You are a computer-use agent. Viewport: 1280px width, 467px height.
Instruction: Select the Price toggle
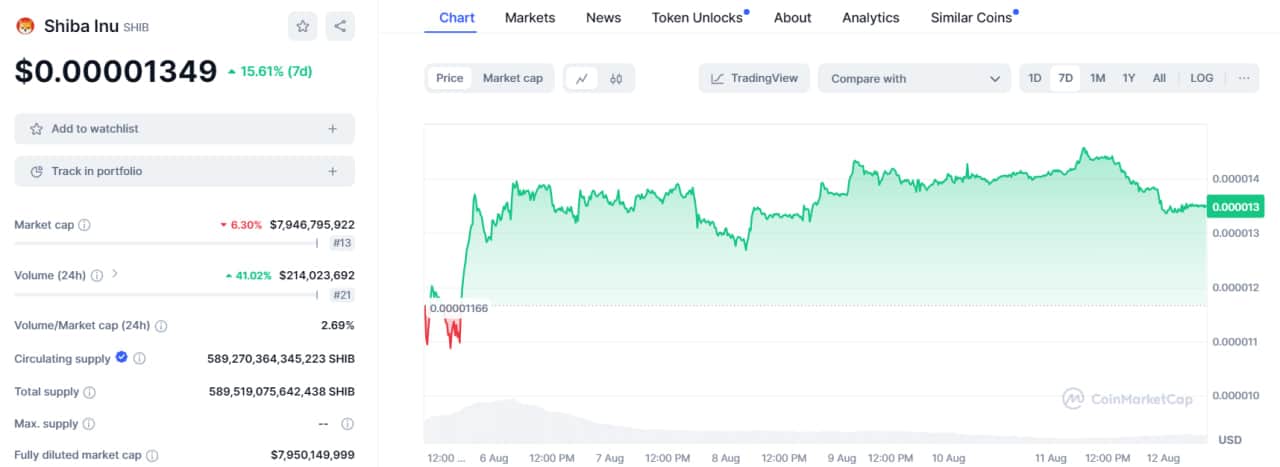pyautogui.click(x=450, y=78)
